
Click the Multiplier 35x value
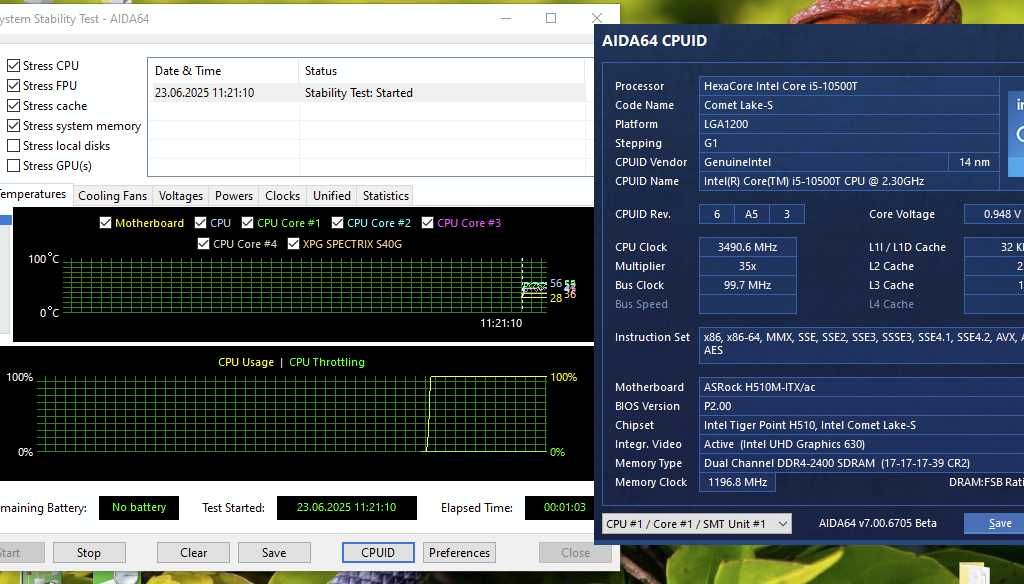click(748, 266)
